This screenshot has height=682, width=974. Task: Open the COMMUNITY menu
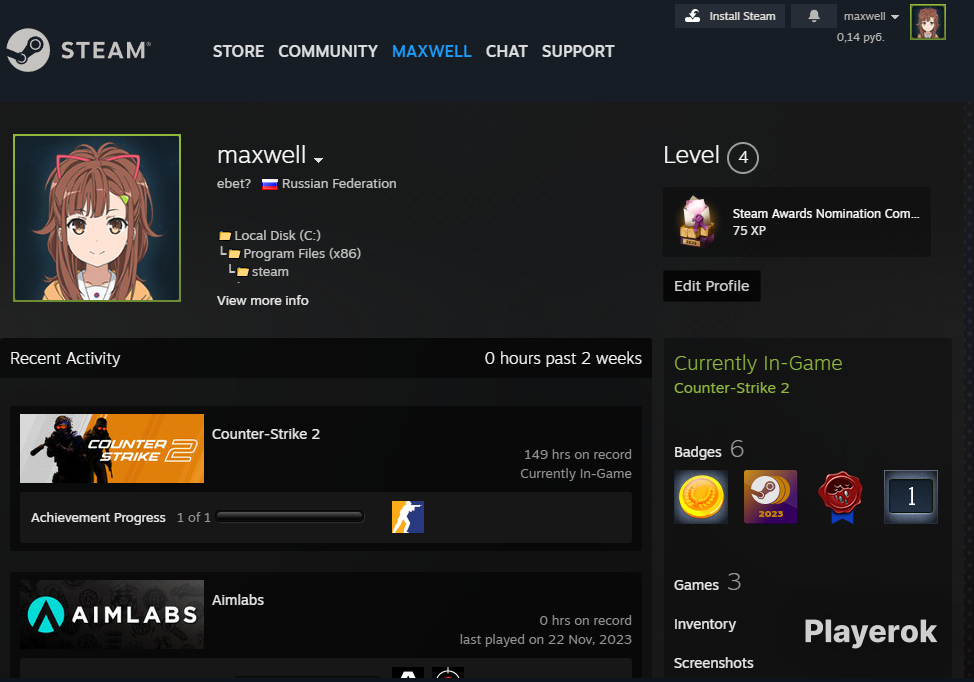pyautogui.click(x=328, y=52)
